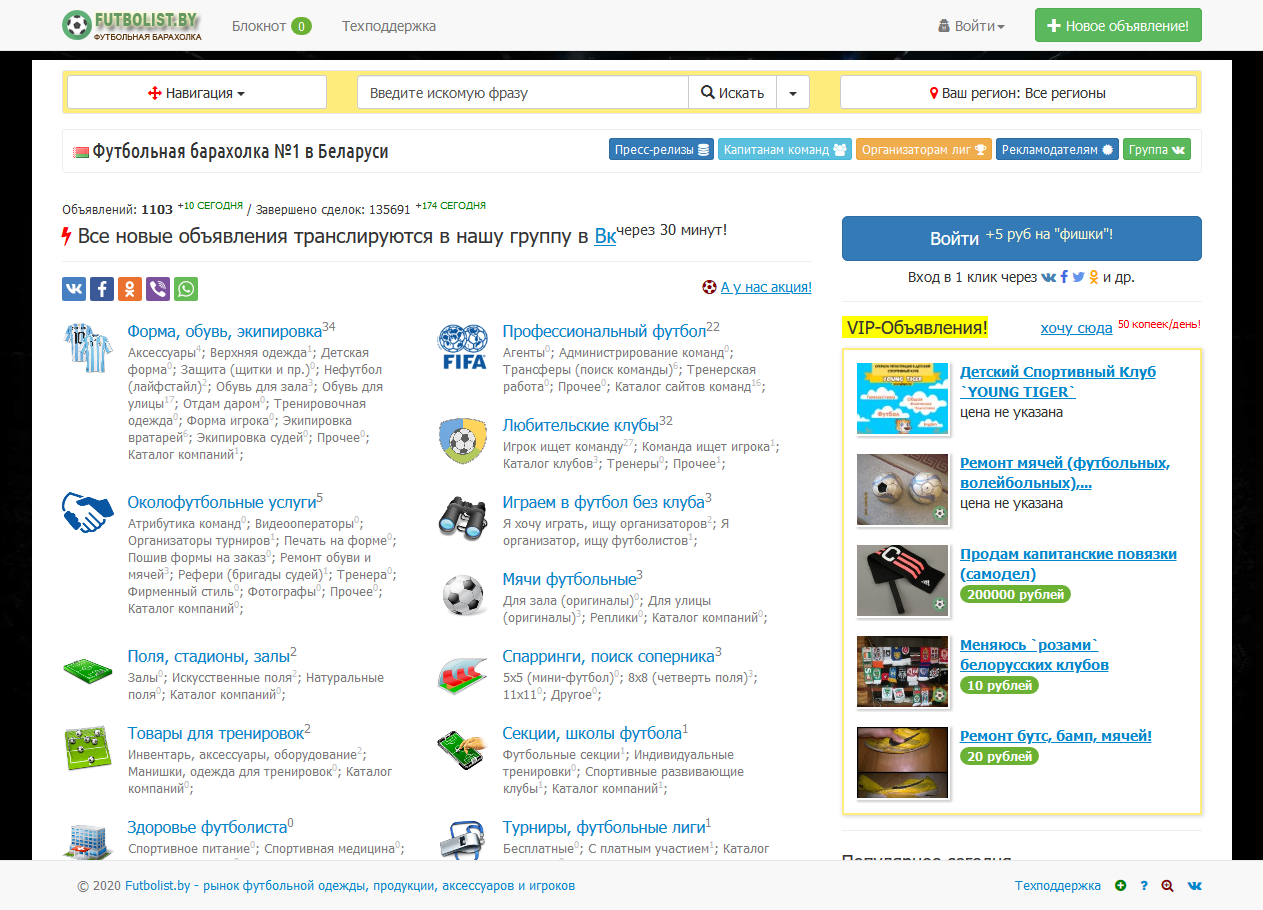The height and width of the screenshot is (910, 1263).
Task: Click the handshake services category icon
Action: coord(87,513)
